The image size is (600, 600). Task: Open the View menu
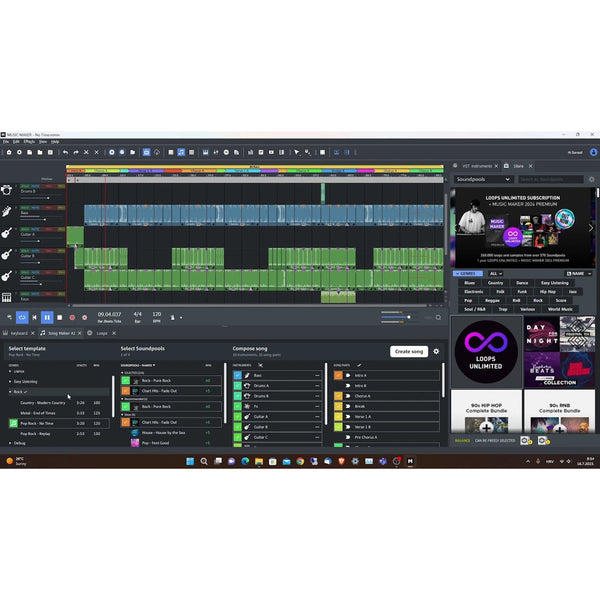(43, 142)
